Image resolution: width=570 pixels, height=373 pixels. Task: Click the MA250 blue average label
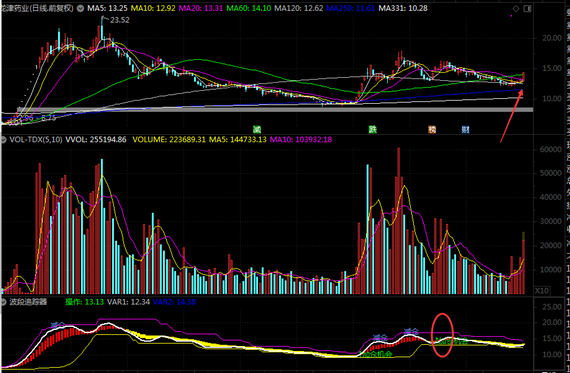pos(350,8)
